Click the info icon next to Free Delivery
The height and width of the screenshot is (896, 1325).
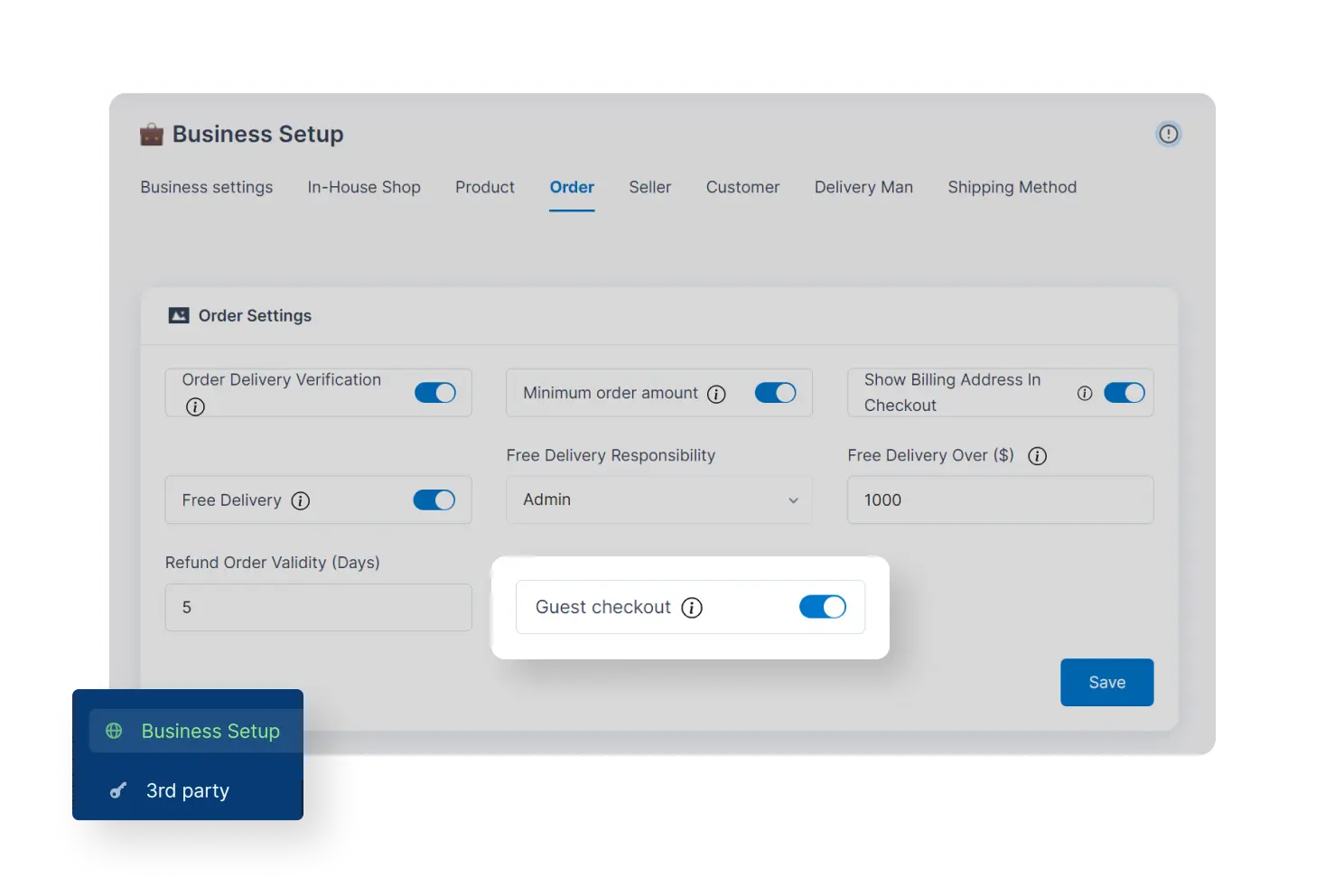(301, 500)
